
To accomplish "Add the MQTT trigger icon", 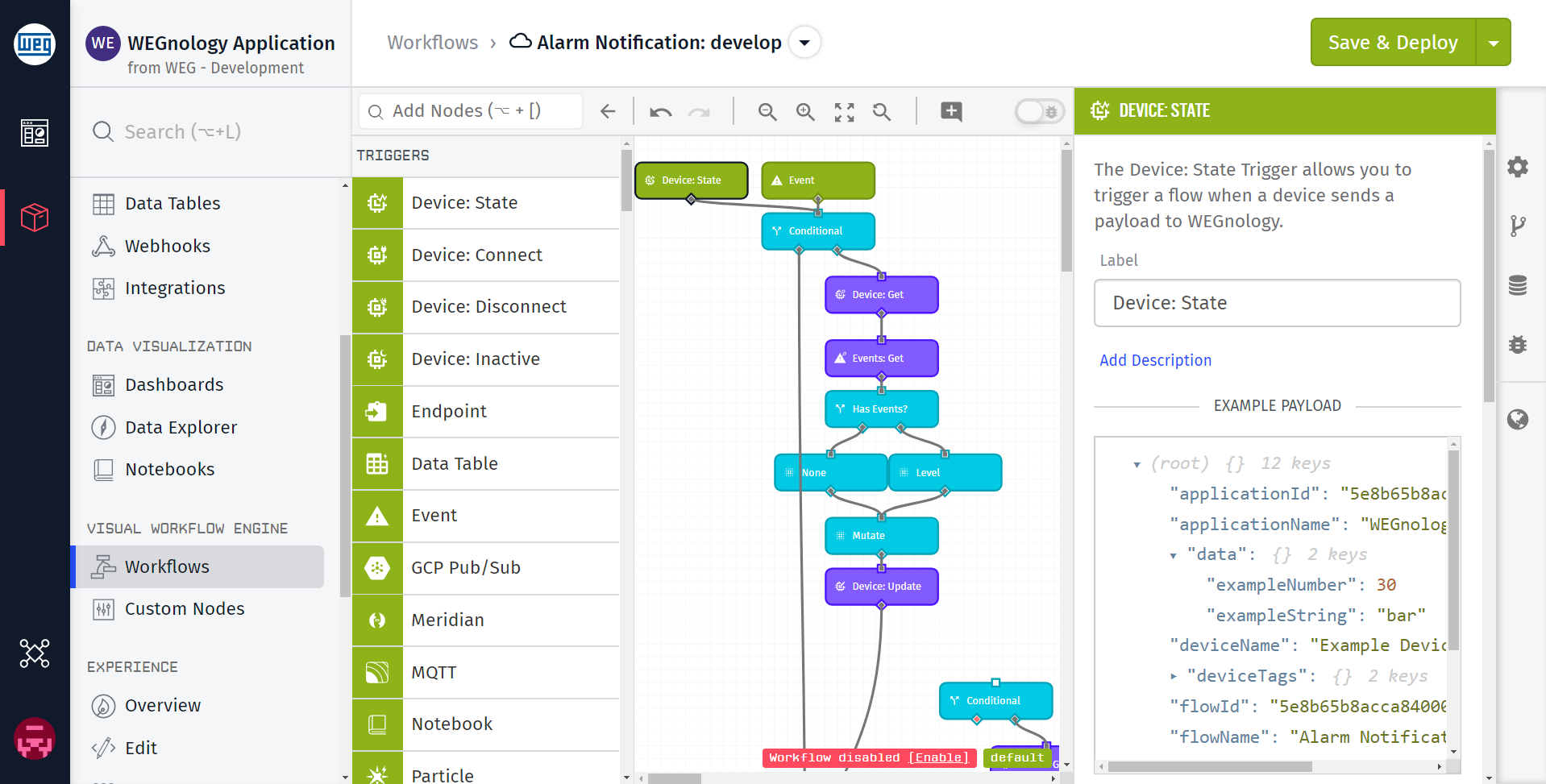I will (377, 673).
